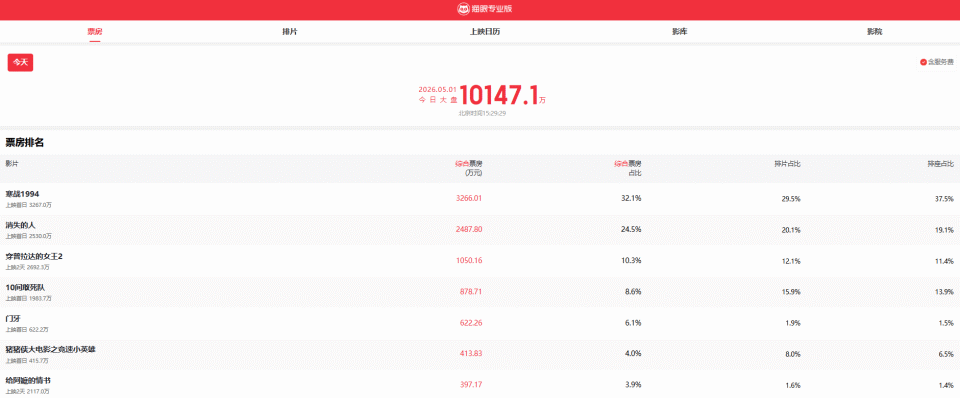This screenshot has height=398, width=960.
Task: Open the film 门牙
Action: [x=13, y=318]
